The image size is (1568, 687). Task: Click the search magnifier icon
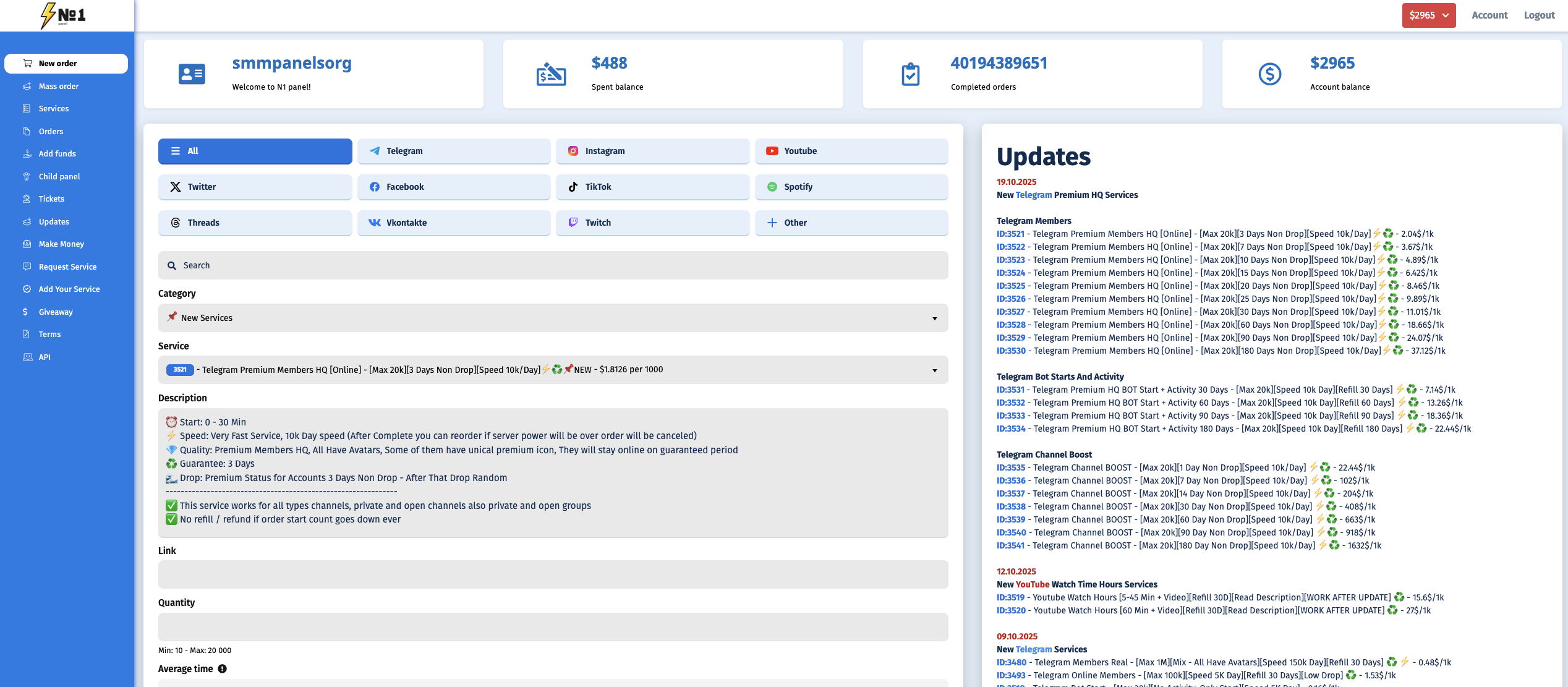[x=172, y=265]
